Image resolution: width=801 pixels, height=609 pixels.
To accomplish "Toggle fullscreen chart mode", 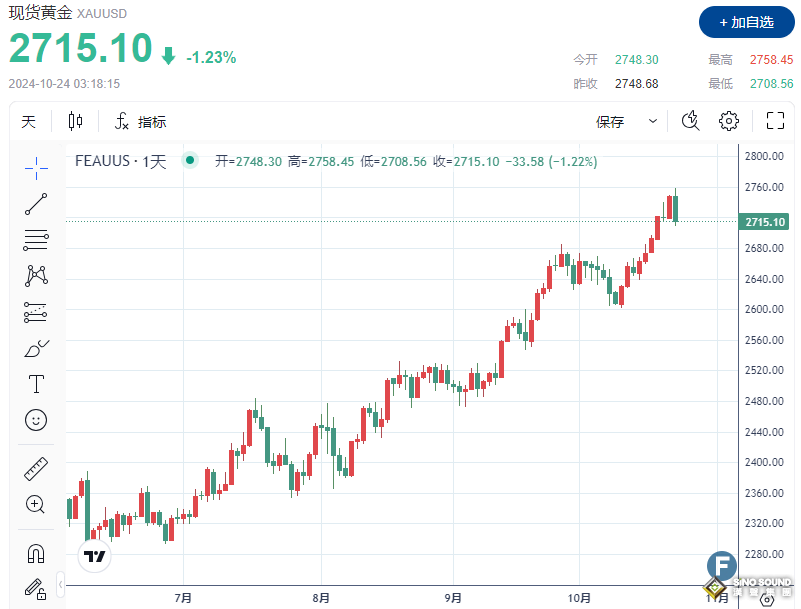I will tap(775, 120).
